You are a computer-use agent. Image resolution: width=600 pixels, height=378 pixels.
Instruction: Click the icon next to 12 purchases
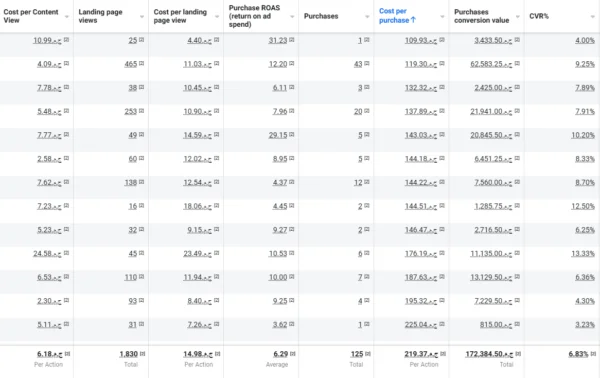pyautogui.click(x=367, y=182)
